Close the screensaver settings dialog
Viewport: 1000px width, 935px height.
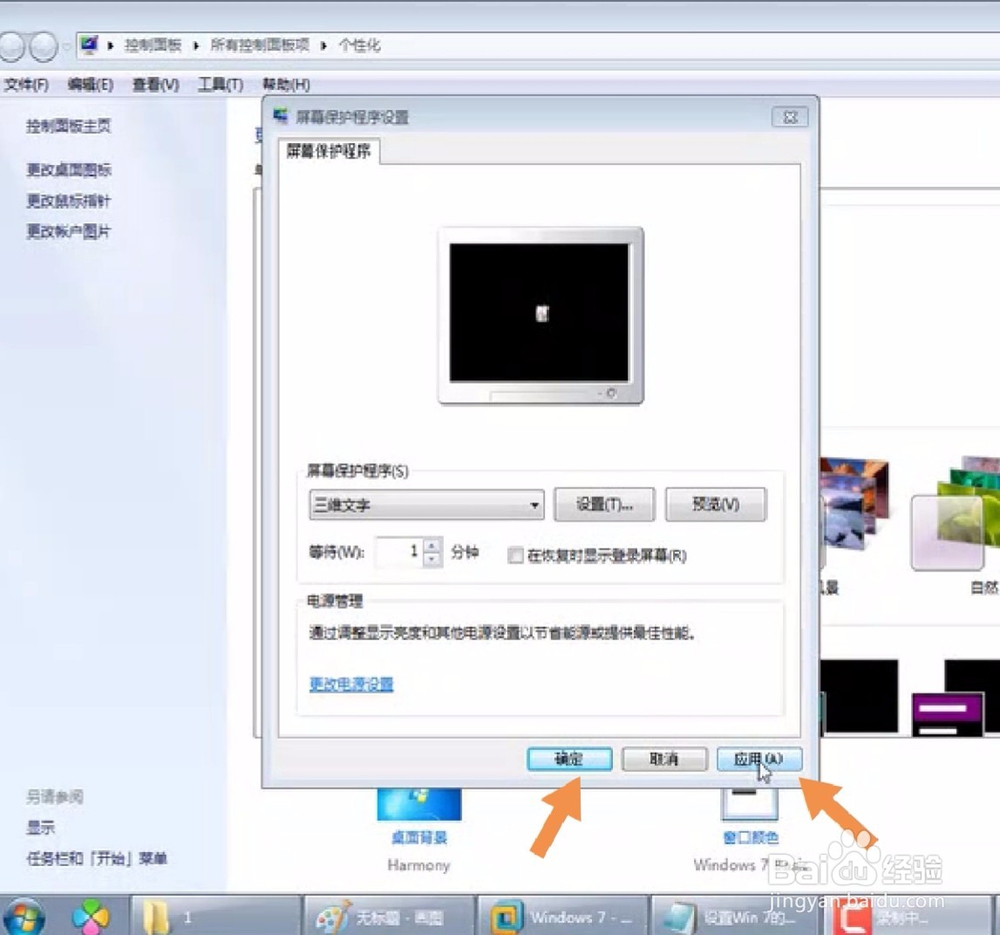[790, 117]
